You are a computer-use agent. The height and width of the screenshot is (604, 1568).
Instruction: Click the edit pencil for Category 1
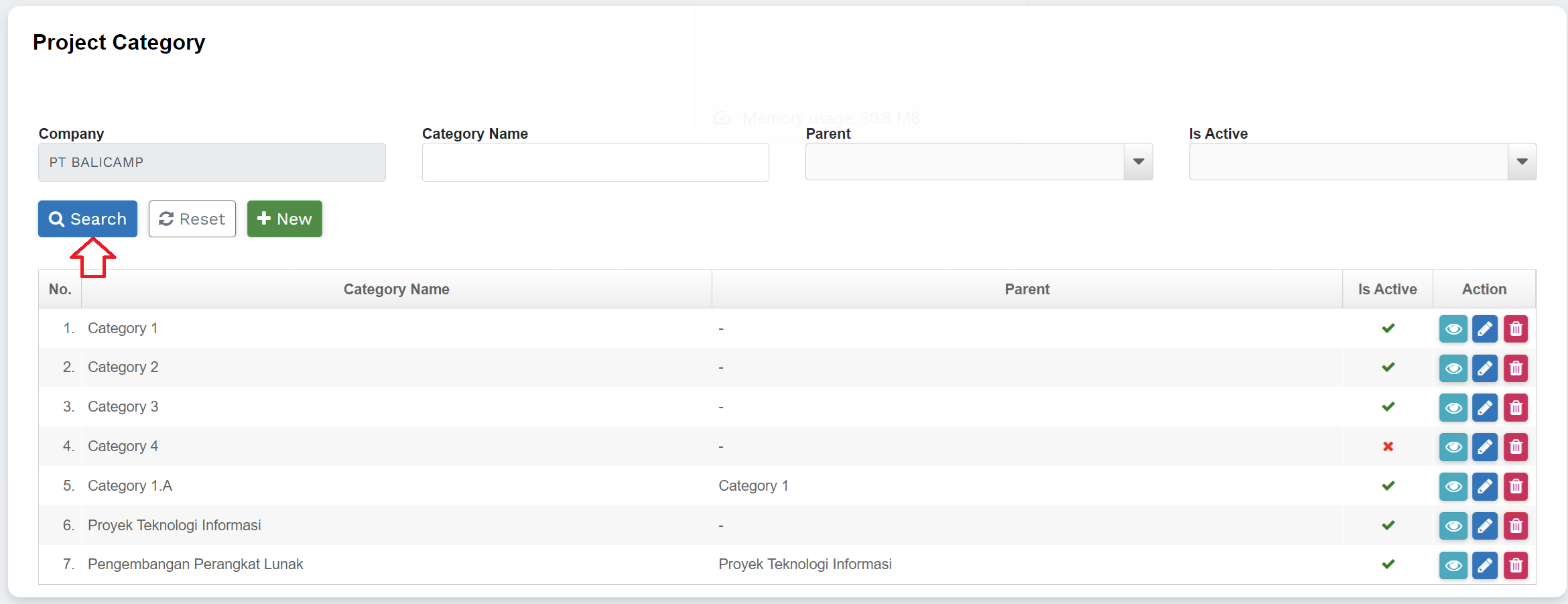coord(1484,329)
